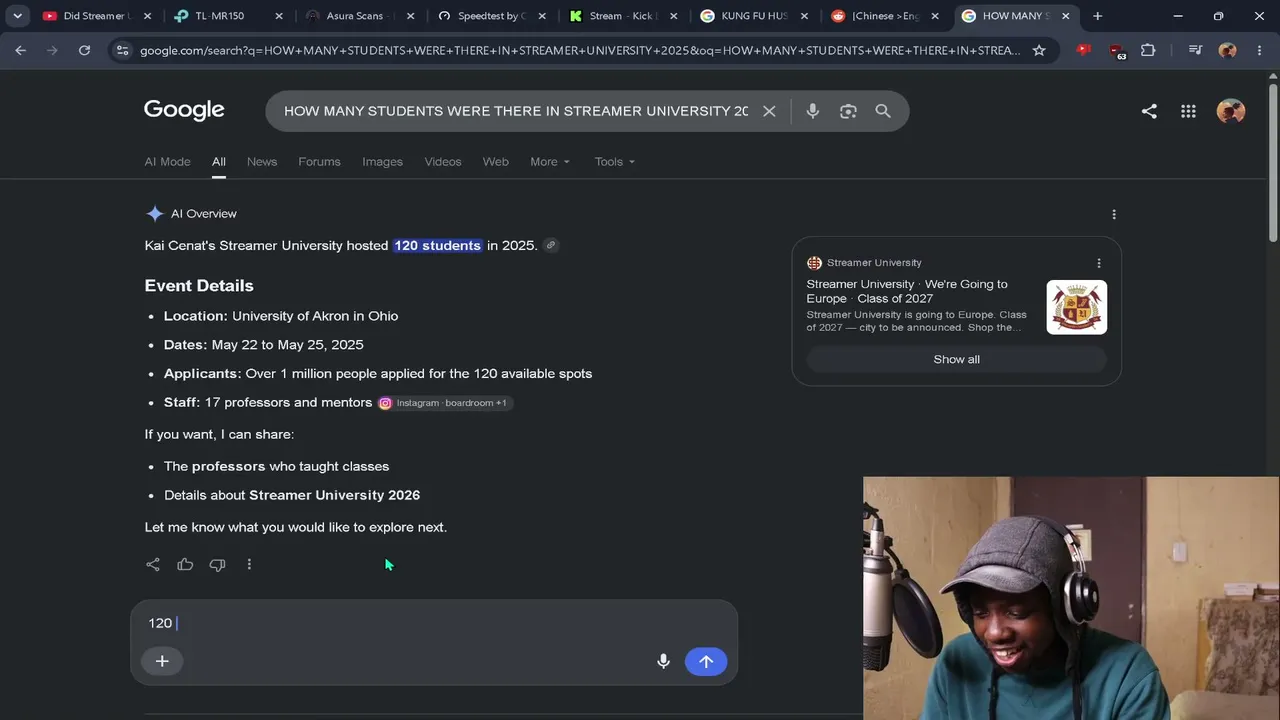Select the All results tab

218,162
